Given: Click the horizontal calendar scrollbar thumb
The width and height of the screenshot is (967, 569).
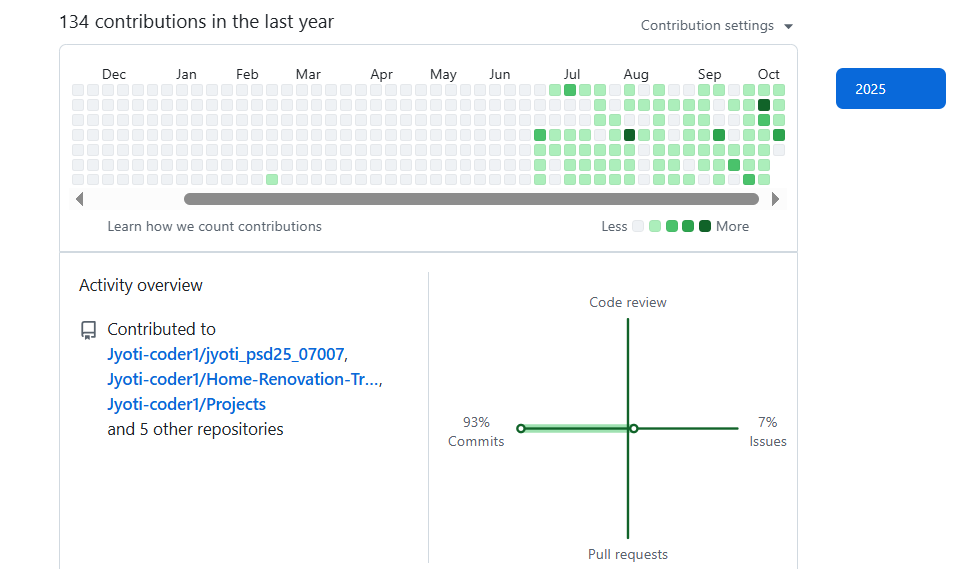Looking at the screenshot, I should click(x=470, y=199).
